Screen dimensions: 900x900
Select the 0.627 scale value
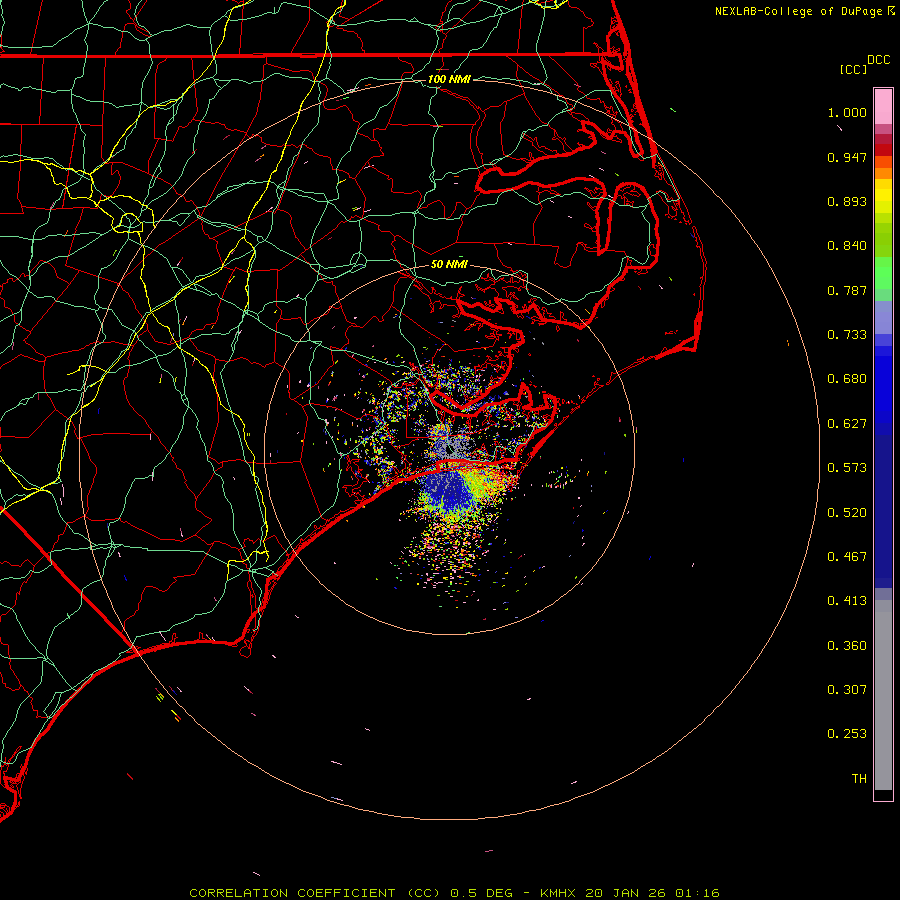[847, 424]
